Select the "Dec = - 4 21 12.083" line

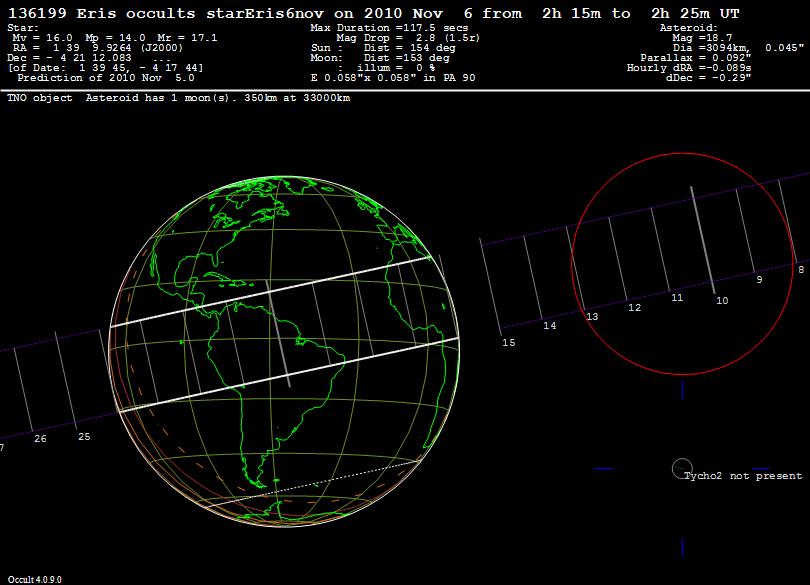(69, 58)
